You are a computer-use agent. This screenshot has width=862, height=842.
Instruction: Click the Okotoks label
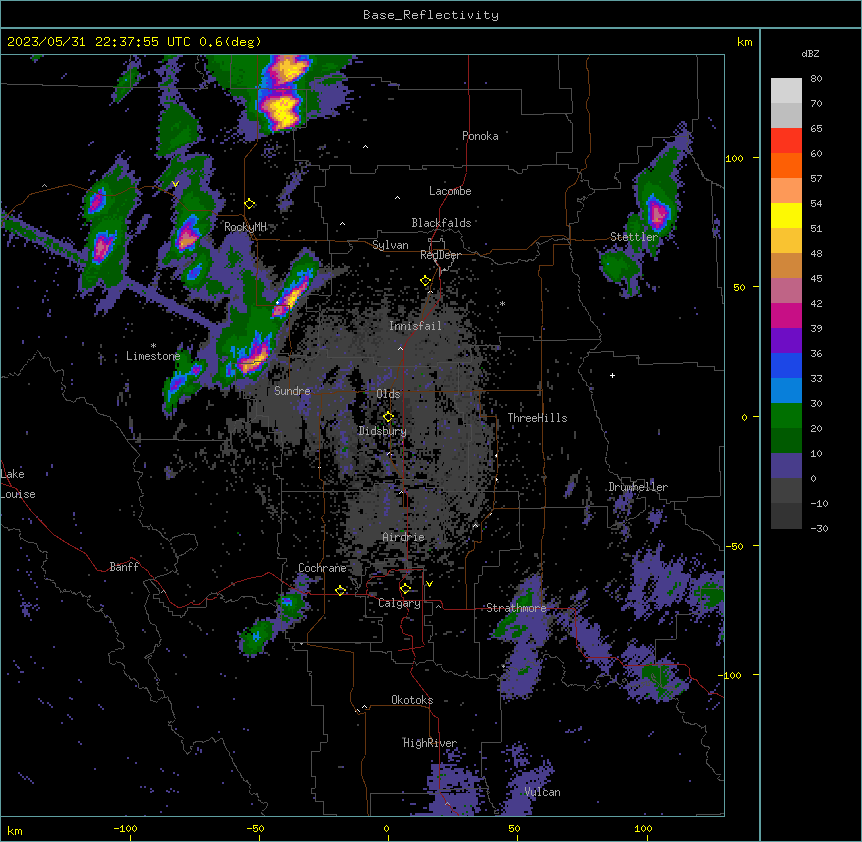[x=412, y=700]
